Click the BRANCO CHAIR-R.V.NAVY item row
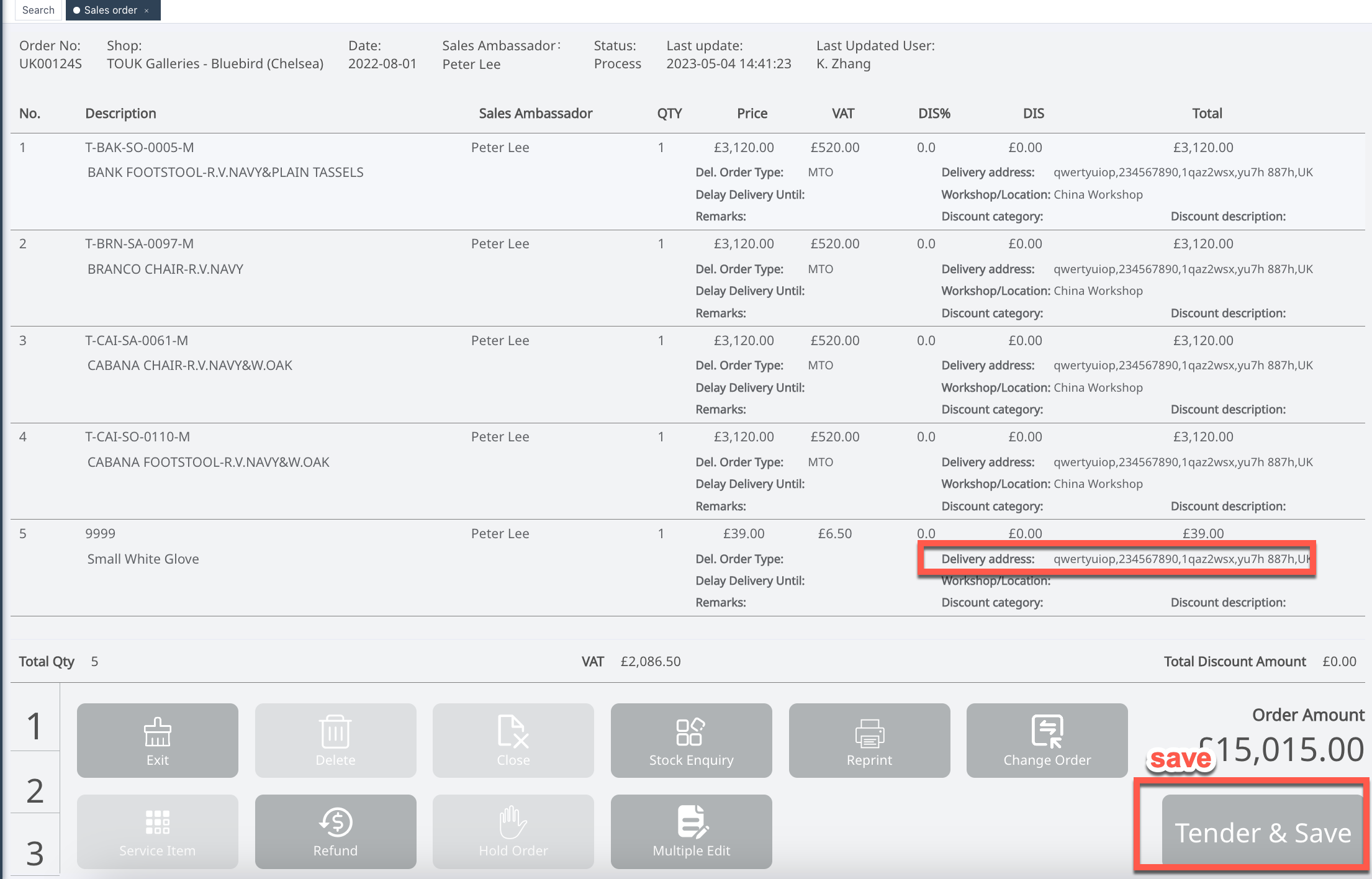Viewport: 1372px width, 879px height. (165, 269)
